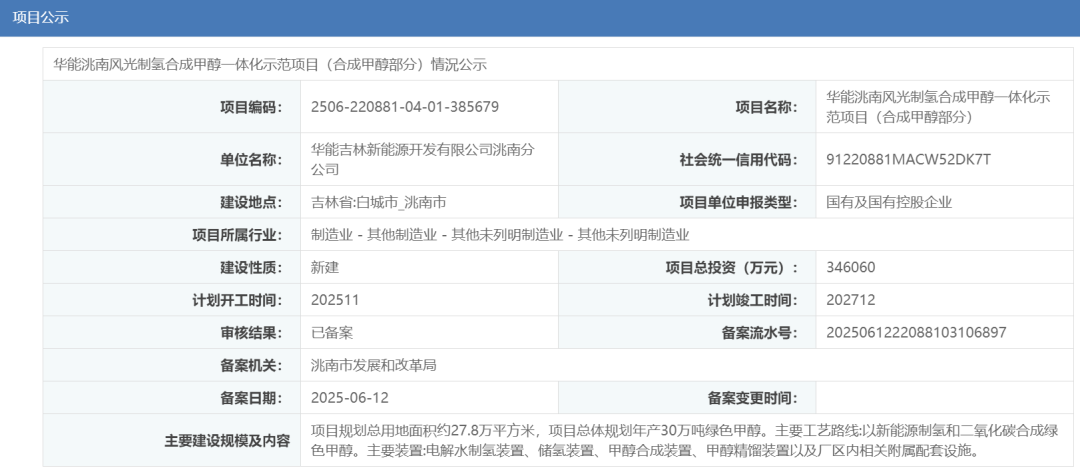This screenshot has width=1080, height=472.
Task: Click planned completion time 202712
Action: (851, 300)
